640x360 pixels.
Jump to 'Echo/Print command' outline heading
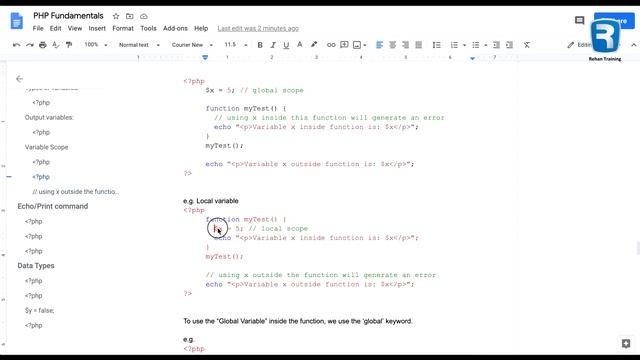[x=53, y=206]
